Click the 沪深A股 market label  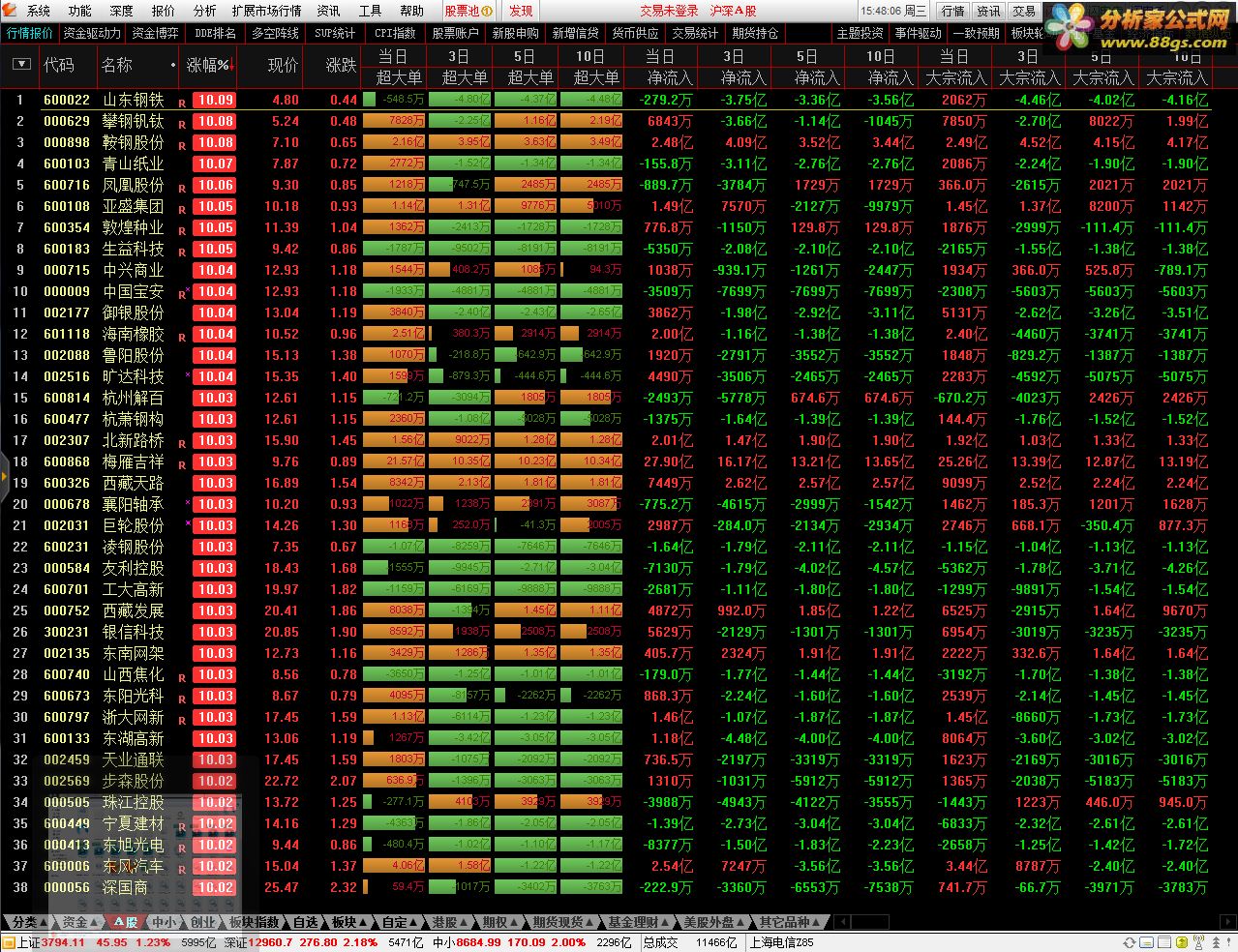point(733,12)
